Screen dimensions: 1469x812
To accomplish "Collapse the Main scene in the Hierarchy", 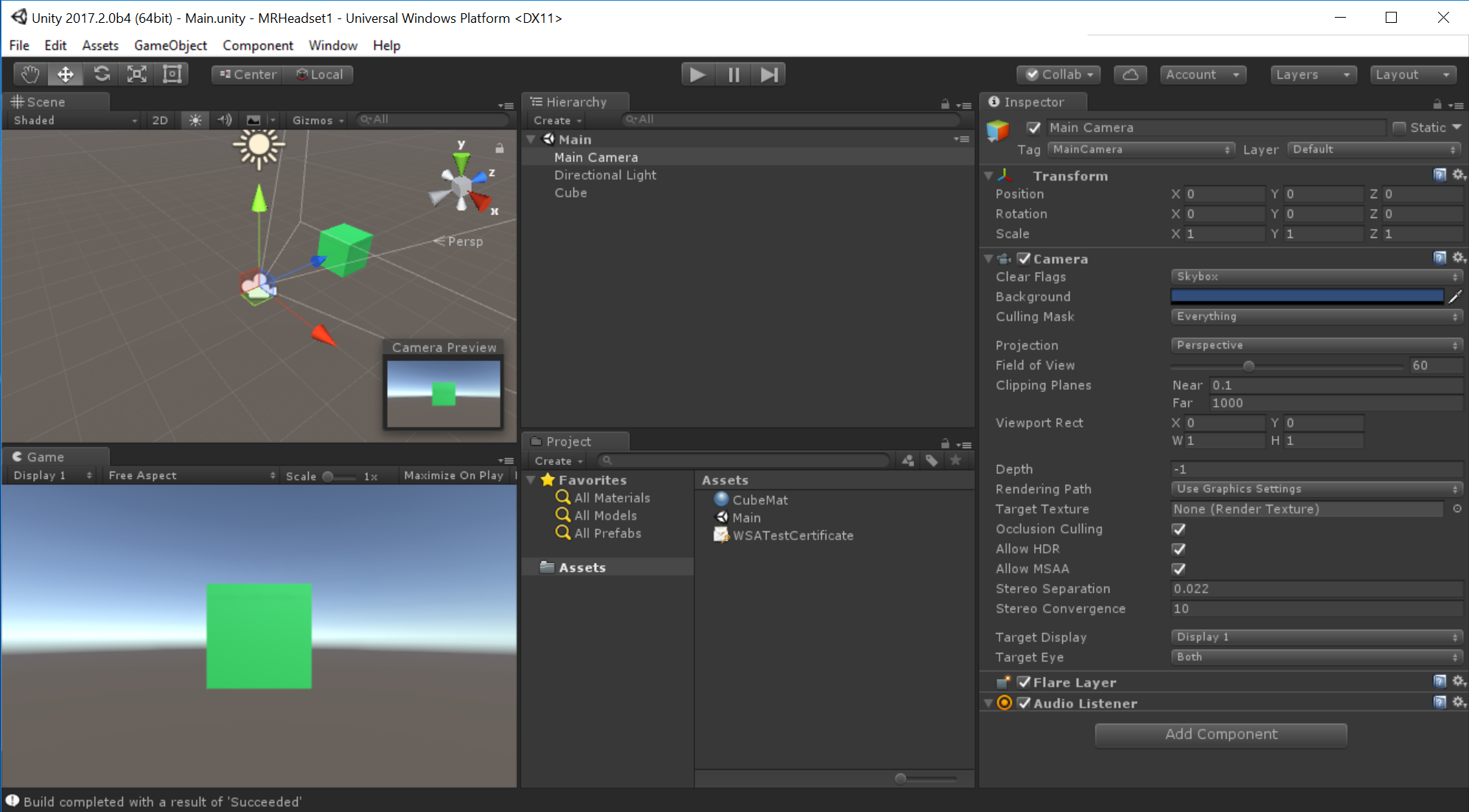I will point(531,139).
